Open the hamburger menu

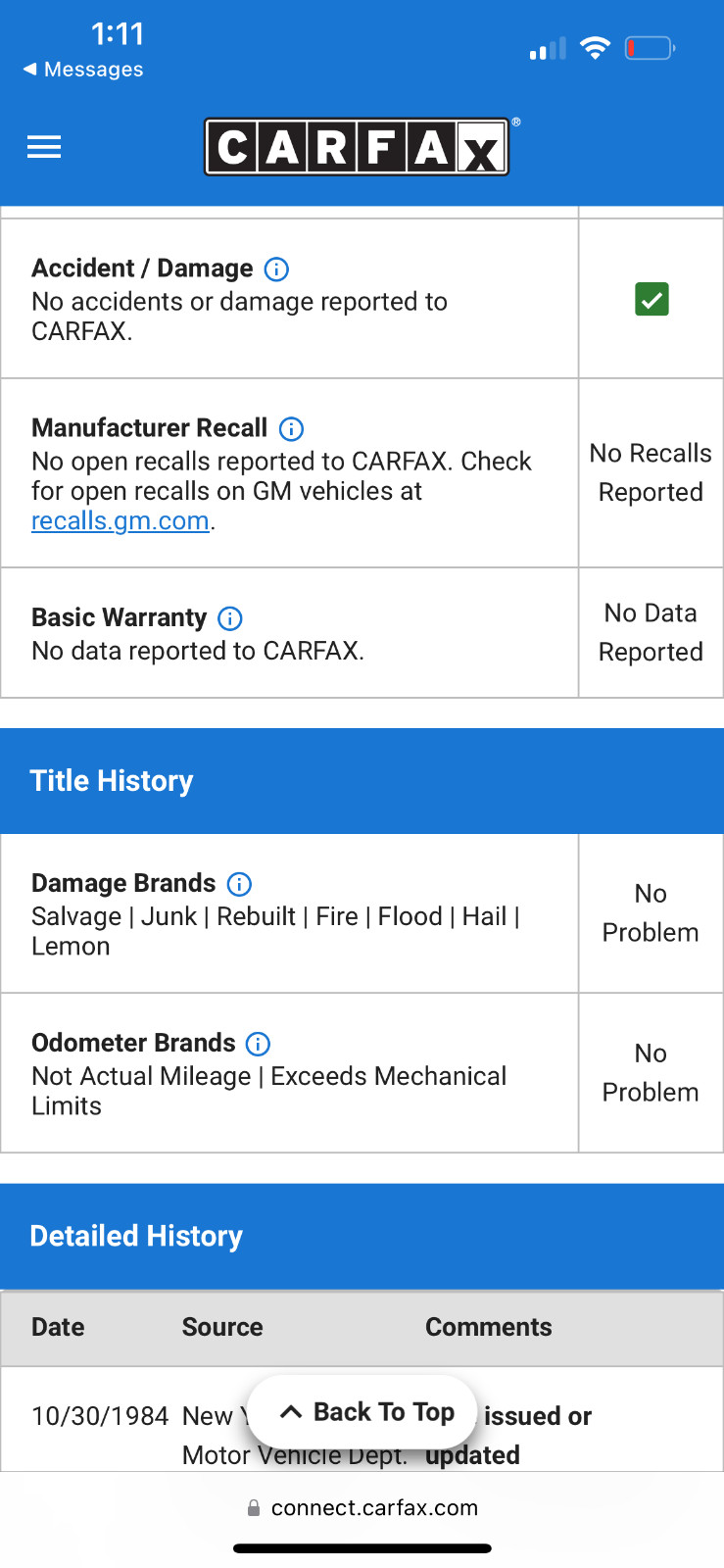(44, 147)
